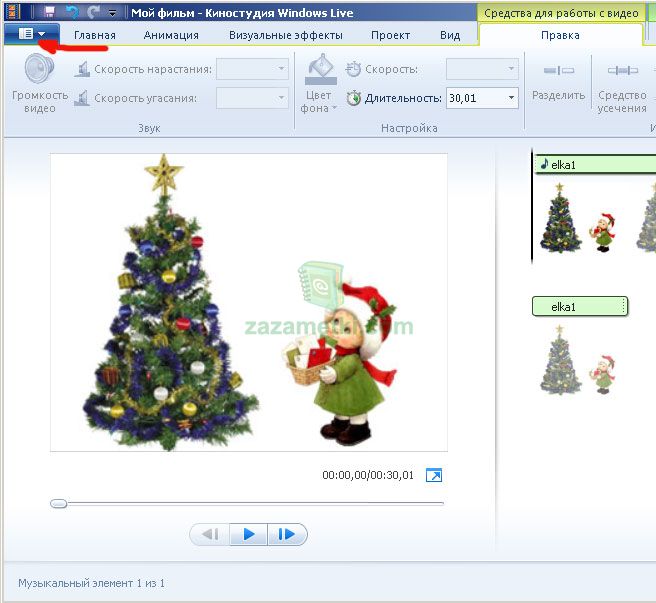Click the Звук group label
Image resolution: width=656 pixels, height=603 pixels.
click(149, 128)
